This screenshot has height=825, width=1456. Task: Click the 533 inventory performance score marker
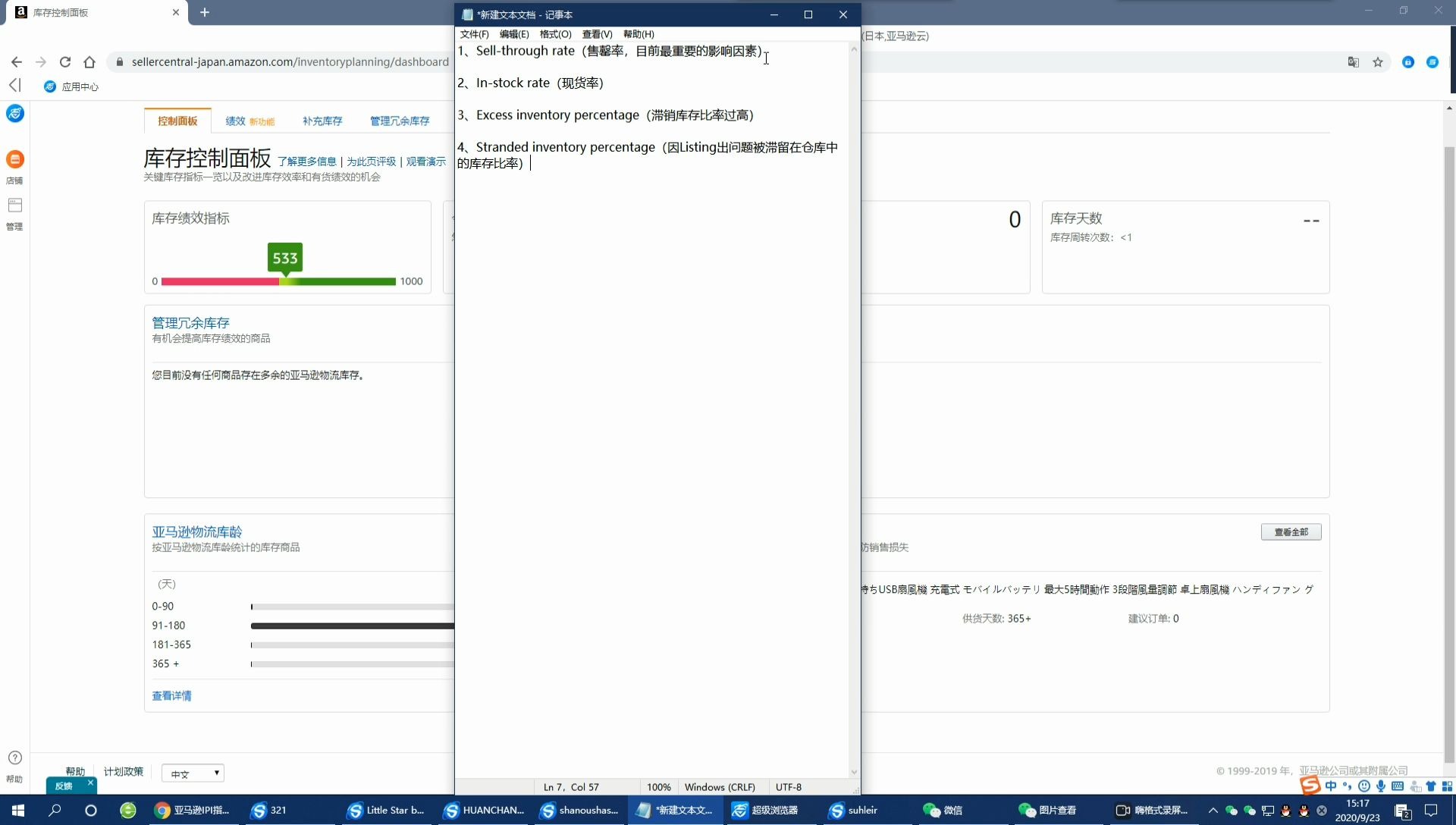[x=285, y=258]
